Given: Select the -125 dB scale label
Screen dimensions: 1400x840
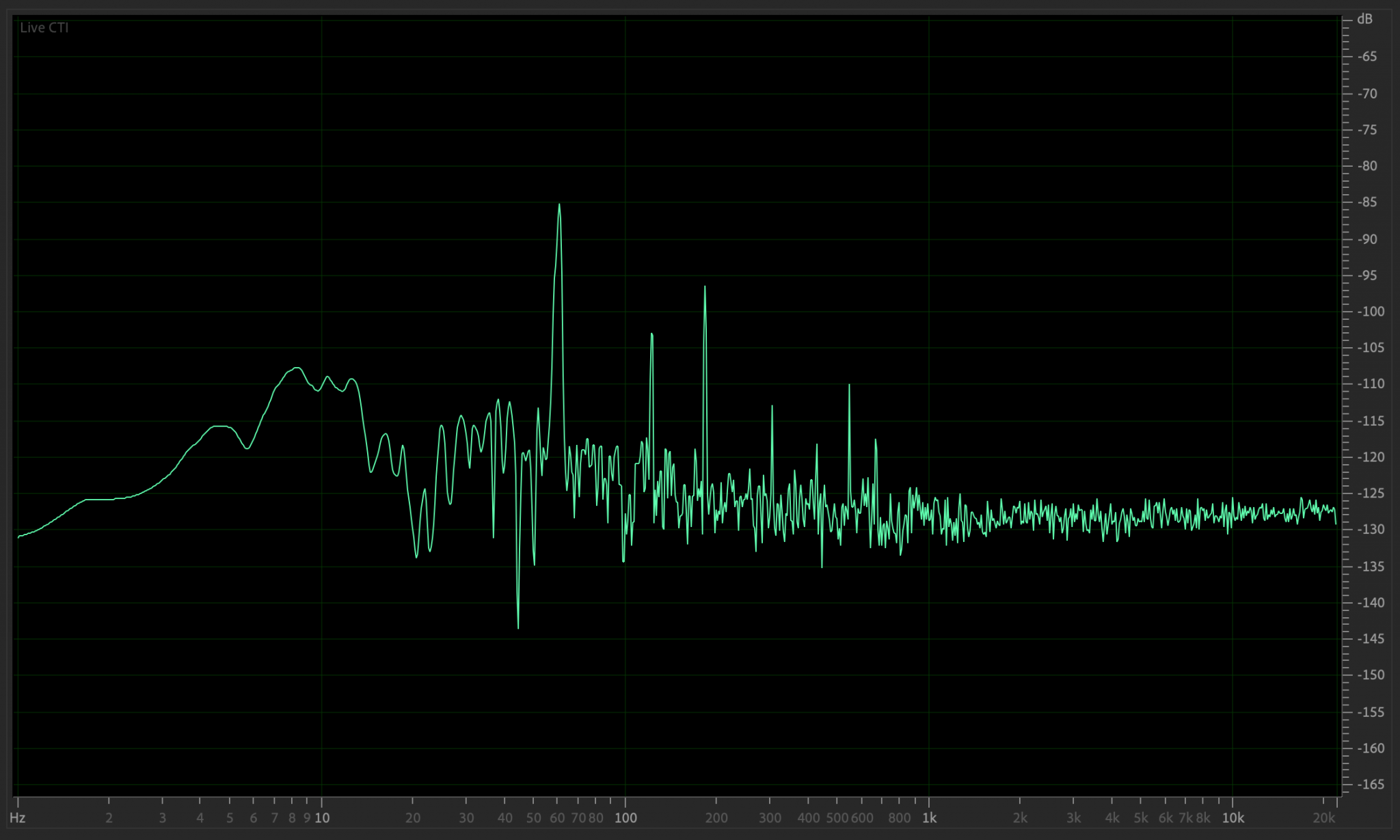Looking at the screenshot, I should [1370, 493].
